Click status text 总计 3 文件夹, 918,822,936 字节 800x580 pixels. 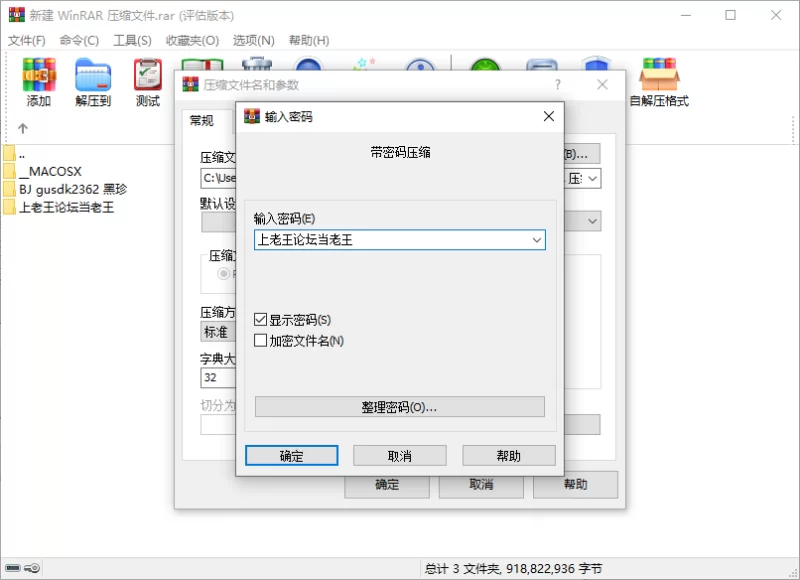point(513,568)
